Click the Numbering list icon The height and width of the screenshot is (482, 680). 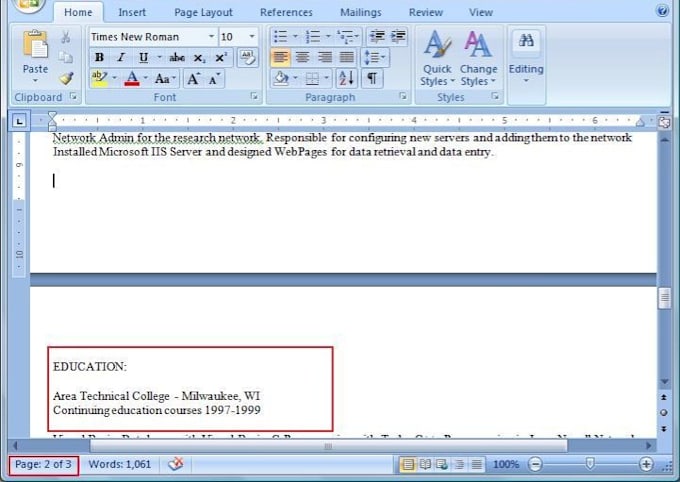pyautogui.click(x=313, y=36)
